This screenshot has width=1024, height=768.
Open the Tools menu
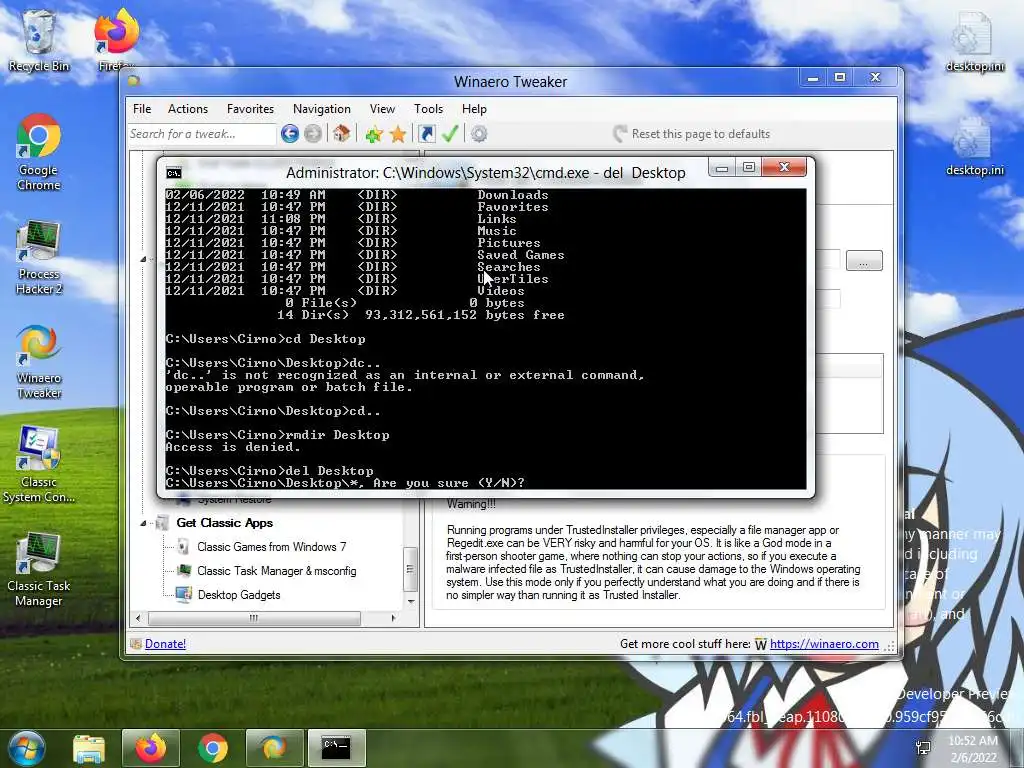428,109
